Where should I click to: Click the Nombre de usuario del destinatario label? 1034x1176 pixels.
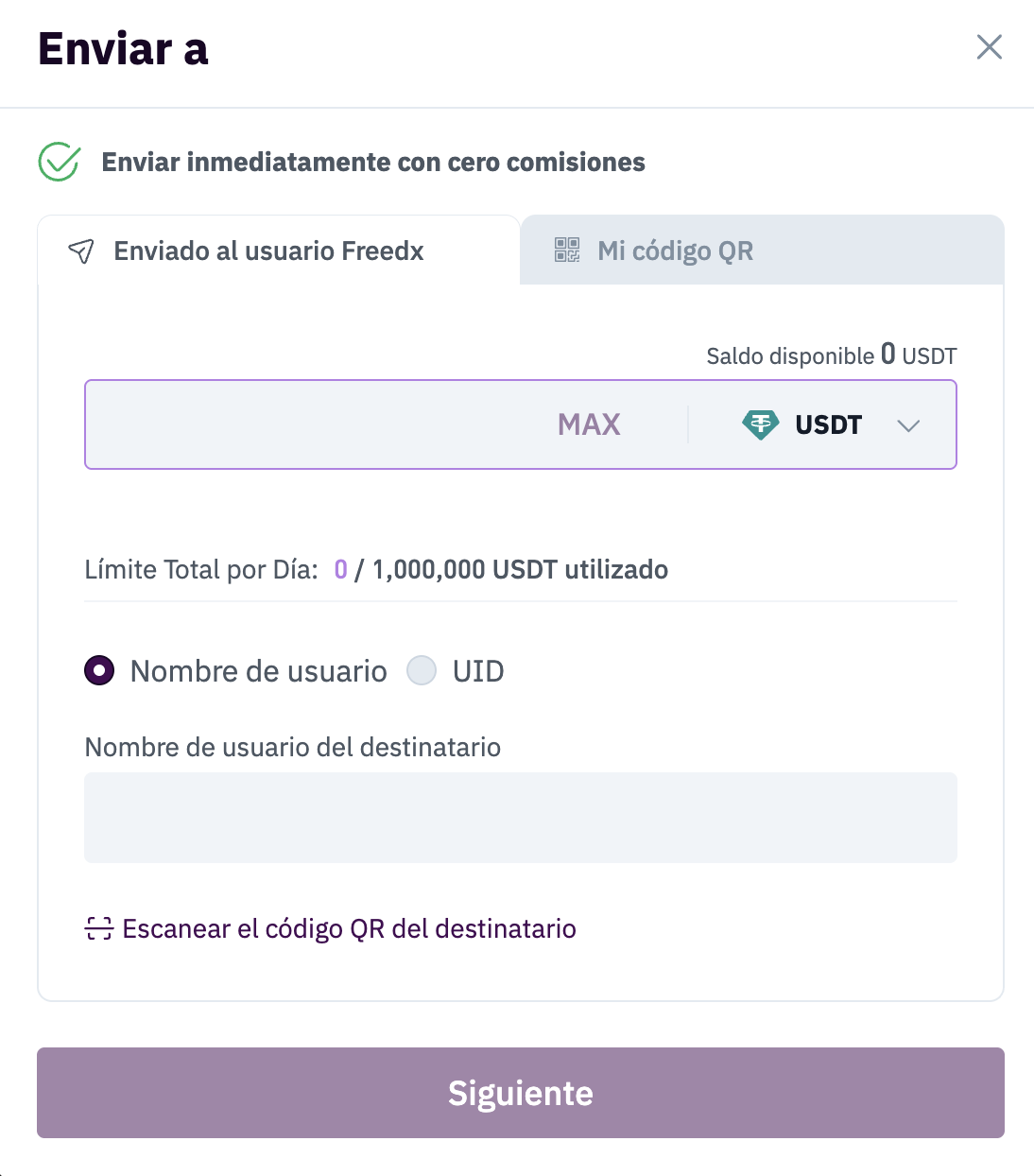coord(293,748)
